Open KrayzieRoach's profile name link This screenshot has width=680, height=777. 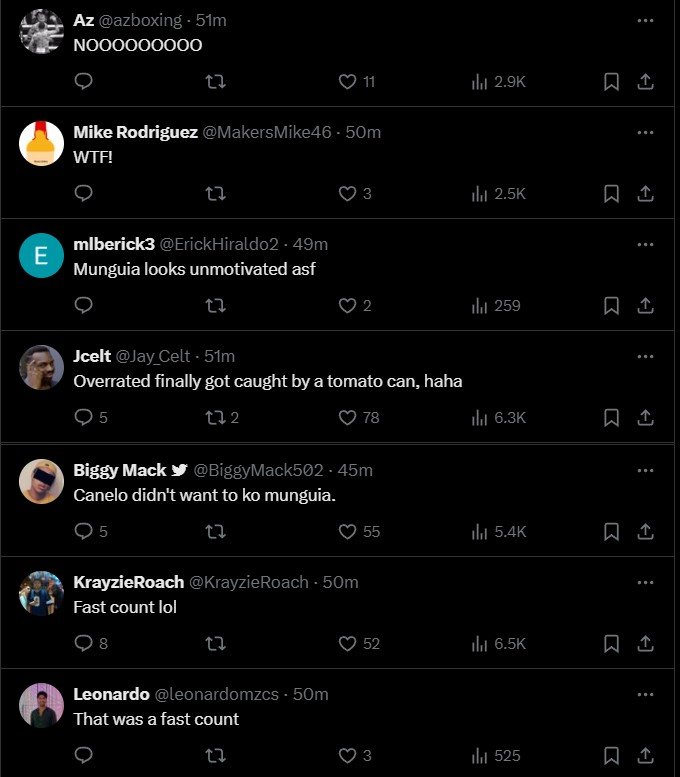[129, 582]
